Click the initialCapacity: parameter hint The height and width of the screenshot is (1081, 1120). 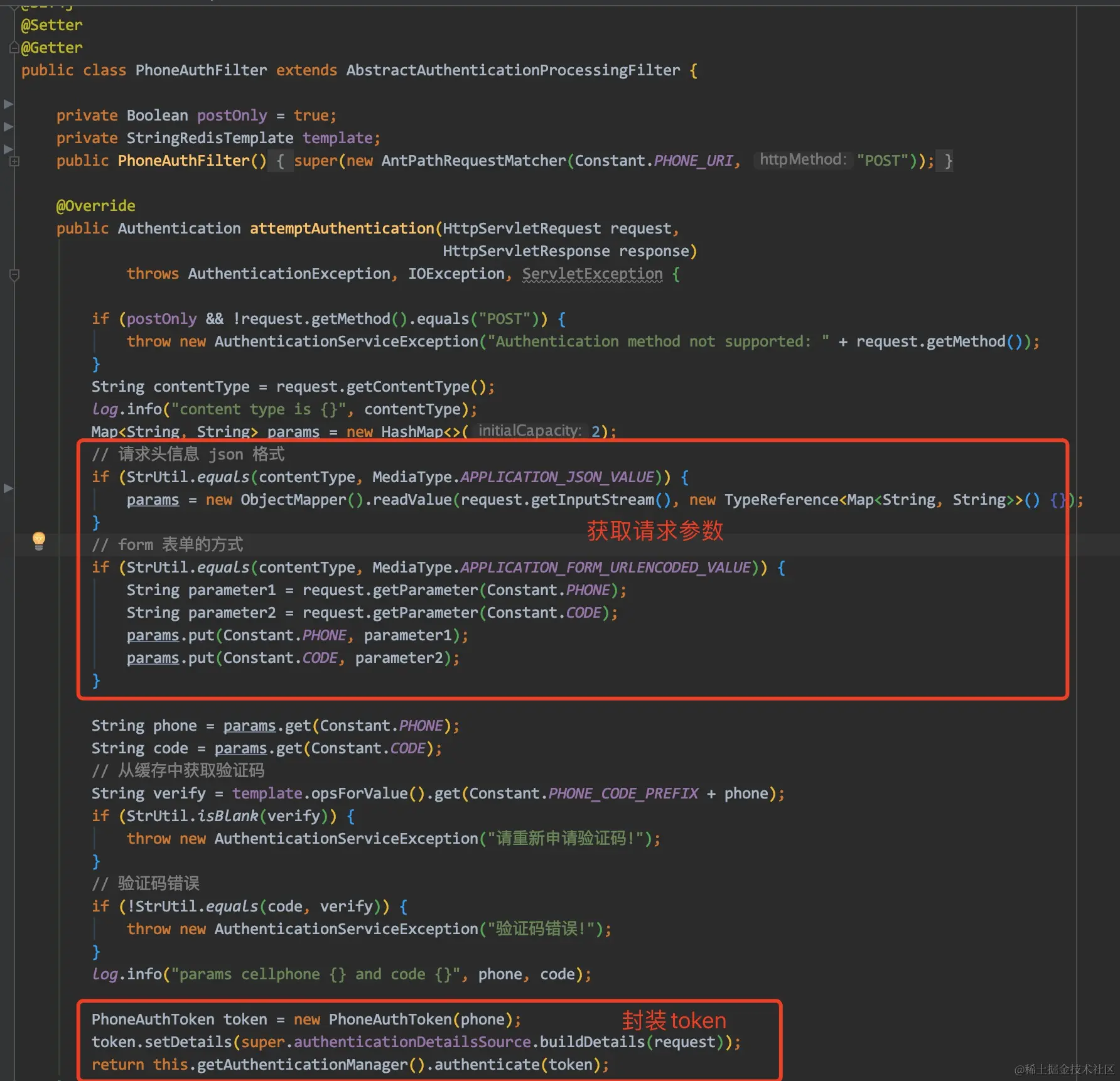(x=530, y=431)
